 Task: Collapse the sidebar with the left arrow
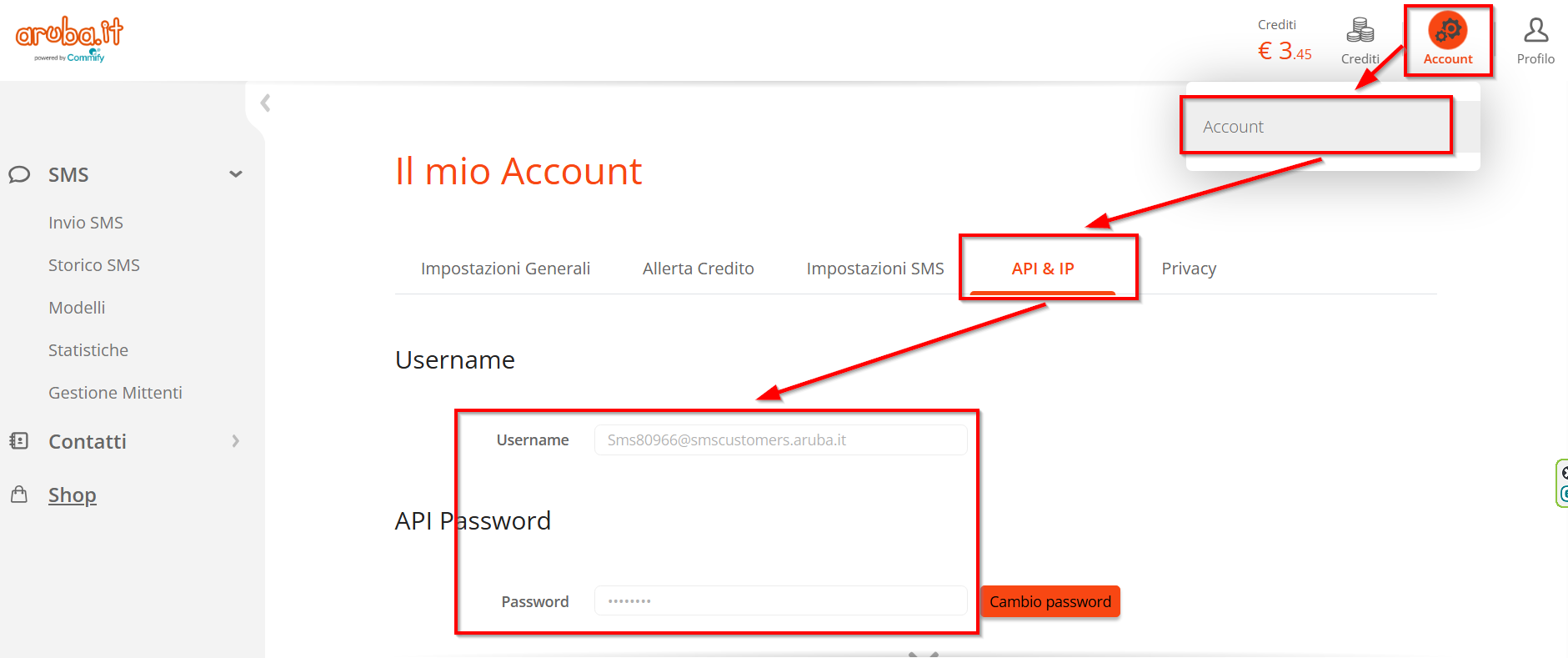(265, 103)
